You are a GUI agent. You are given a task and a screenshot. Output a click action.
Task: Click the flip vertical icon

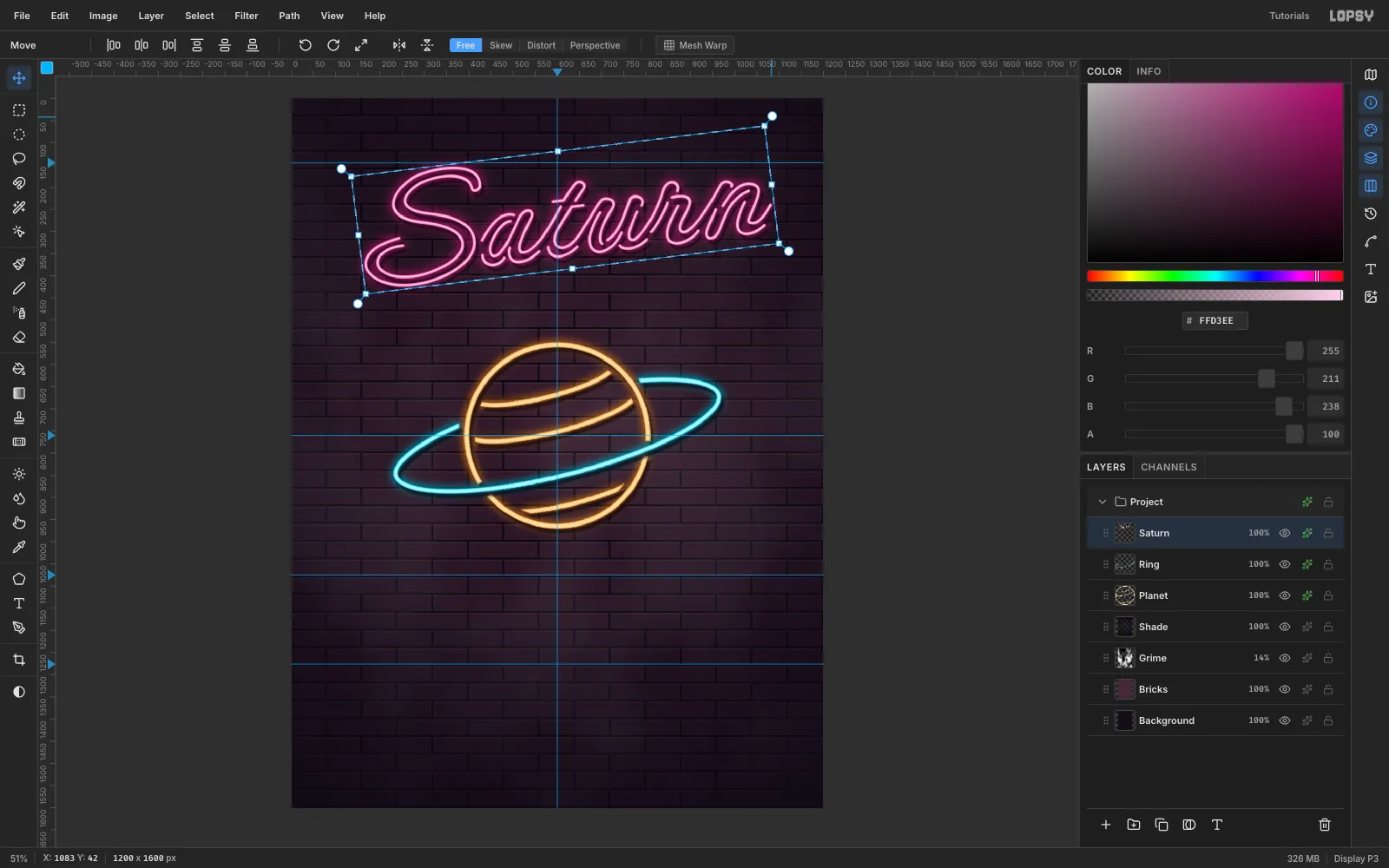click(427, 45)
